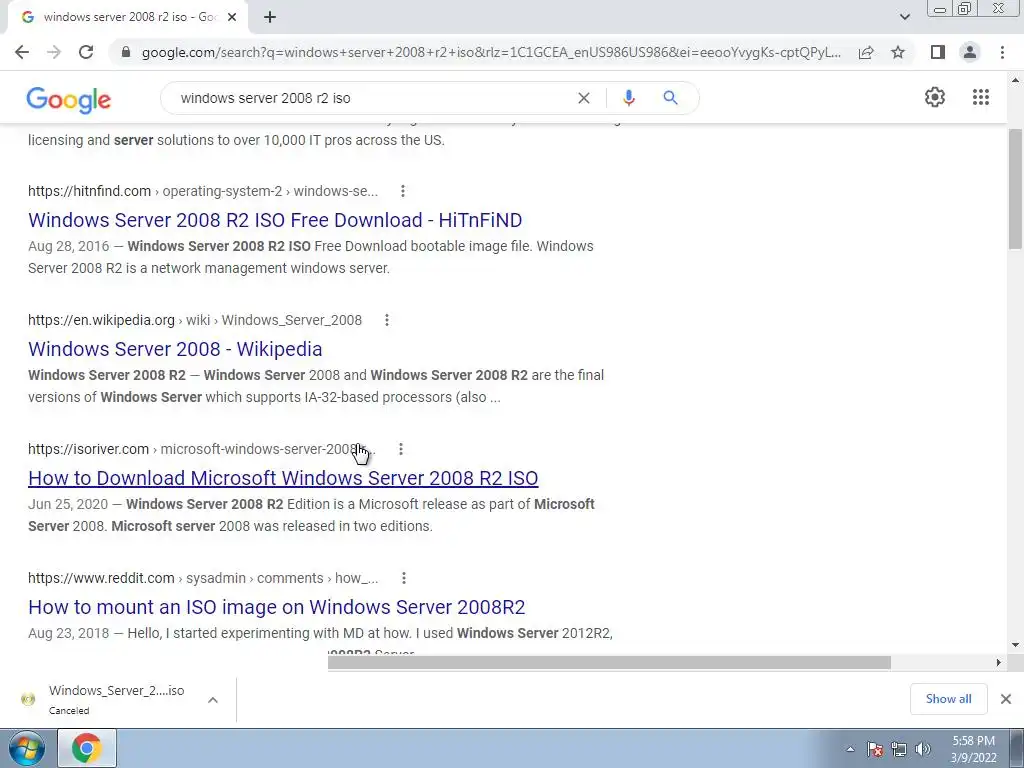1024x768 pixels.
Task: Click the forward navigation arrow
Action: tap(54, 52)
